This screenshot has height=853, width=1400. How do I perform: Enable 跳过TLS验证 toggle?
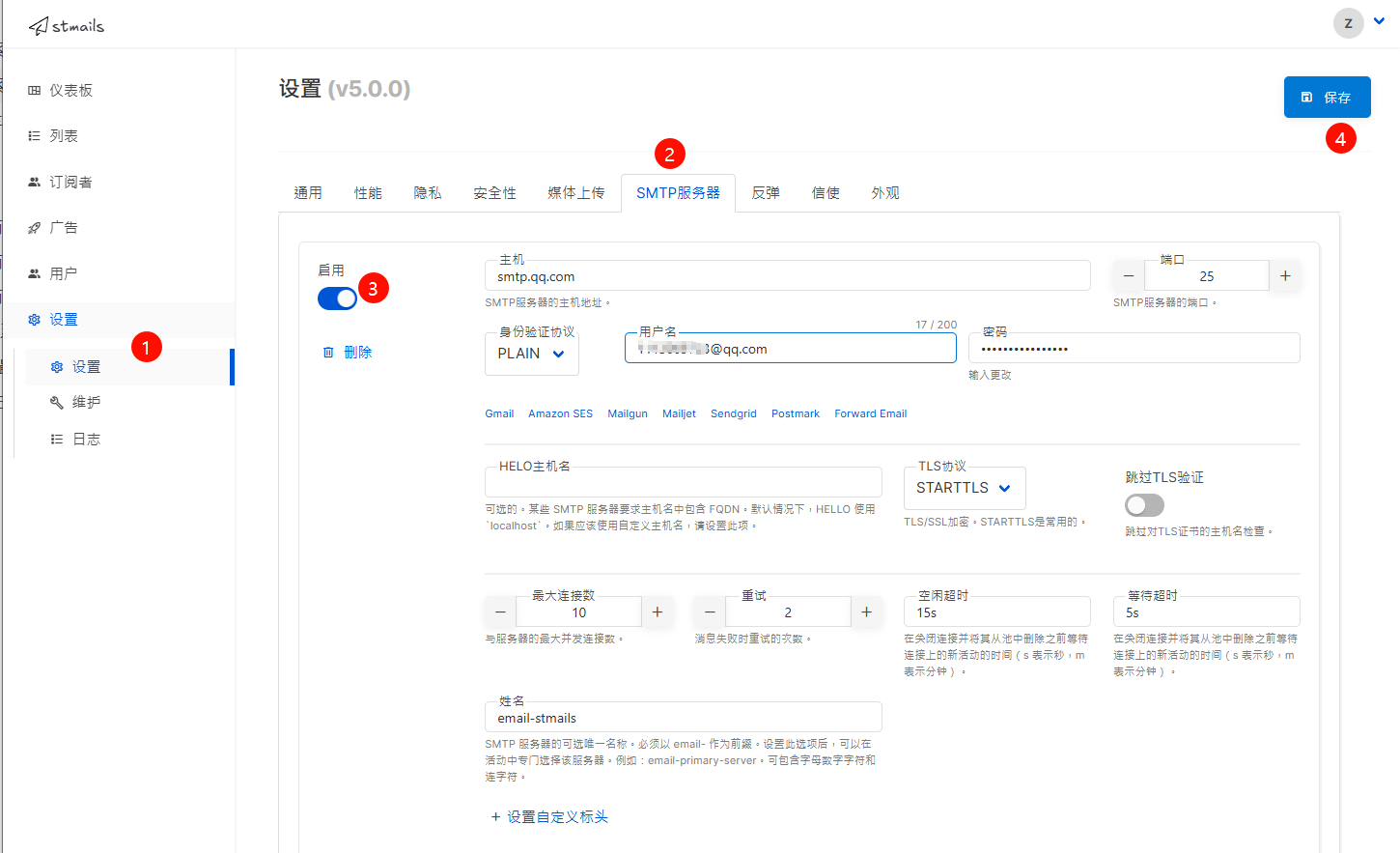[1144, 504]
